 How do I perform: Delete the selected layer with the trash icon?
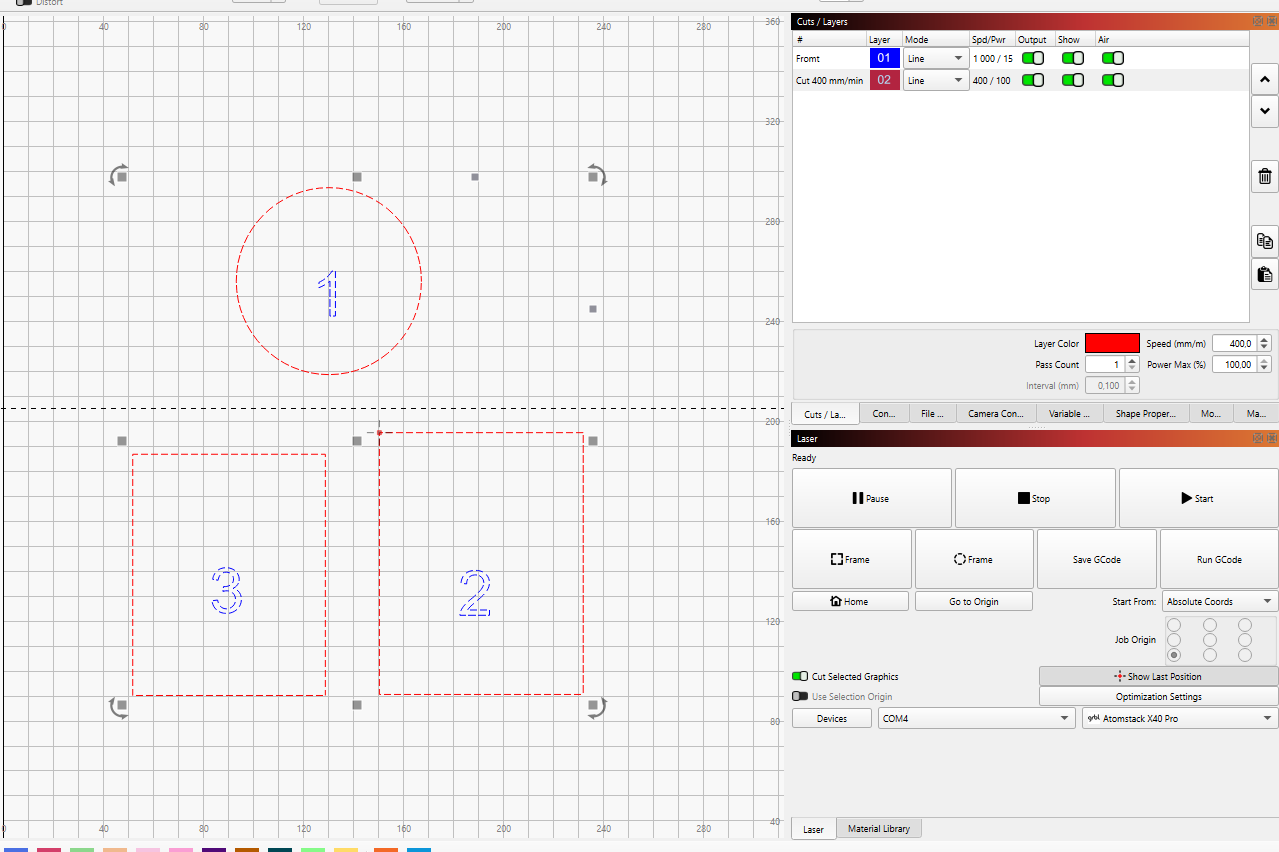coord(1265,176)
